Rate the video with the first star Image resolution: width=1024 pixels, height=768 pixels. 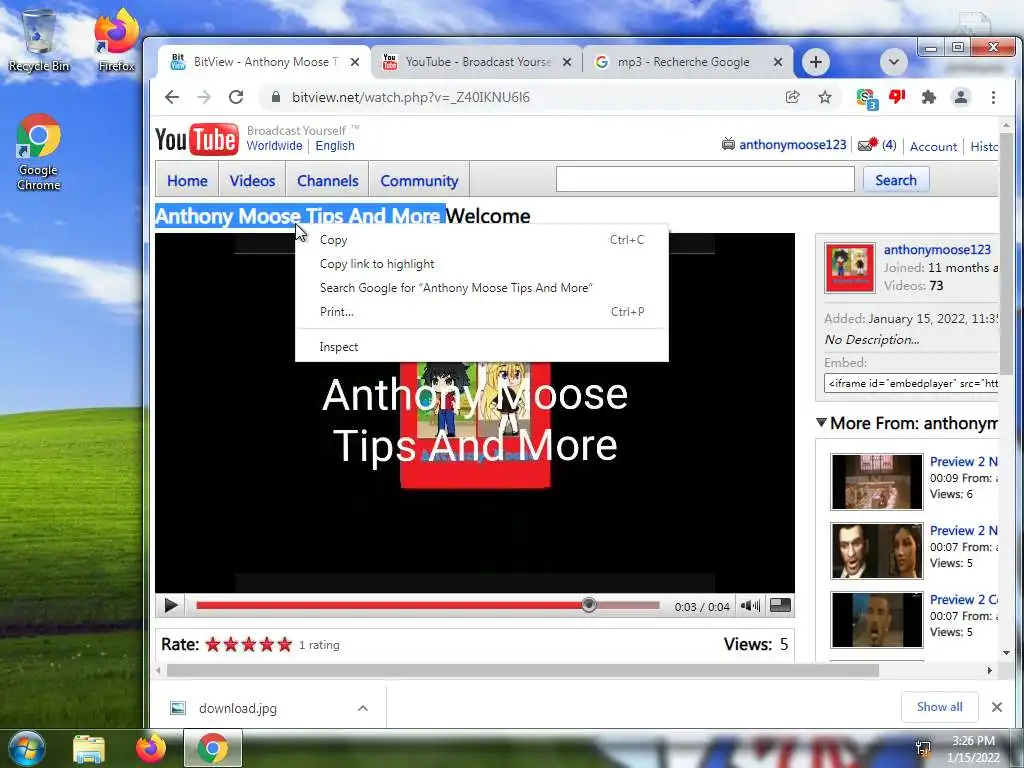213,645
